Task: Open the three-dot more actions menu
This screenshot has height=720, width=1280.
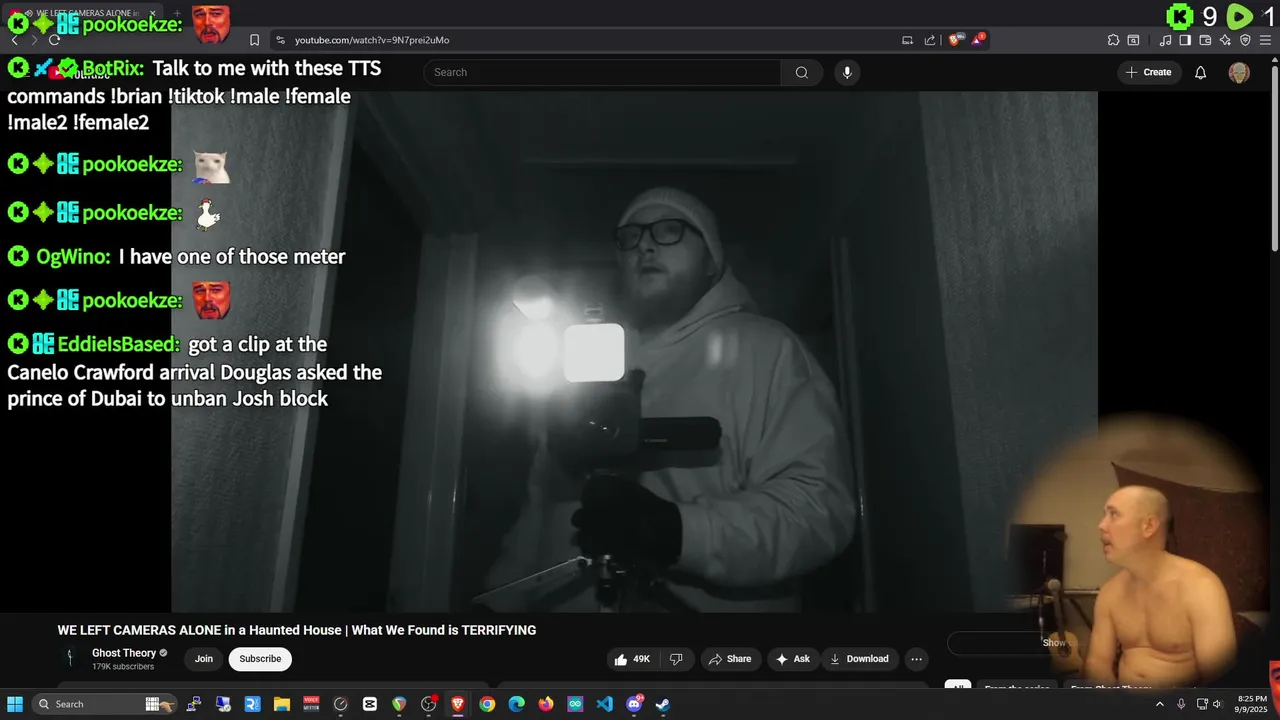Action: tap(916, 658)
